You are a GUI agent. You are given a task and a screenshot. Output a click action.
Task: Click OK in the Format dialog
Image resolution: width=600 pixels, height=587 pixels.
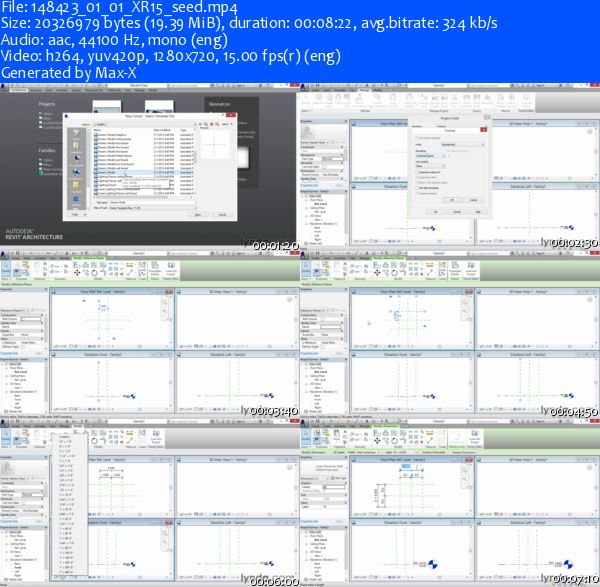452,200
